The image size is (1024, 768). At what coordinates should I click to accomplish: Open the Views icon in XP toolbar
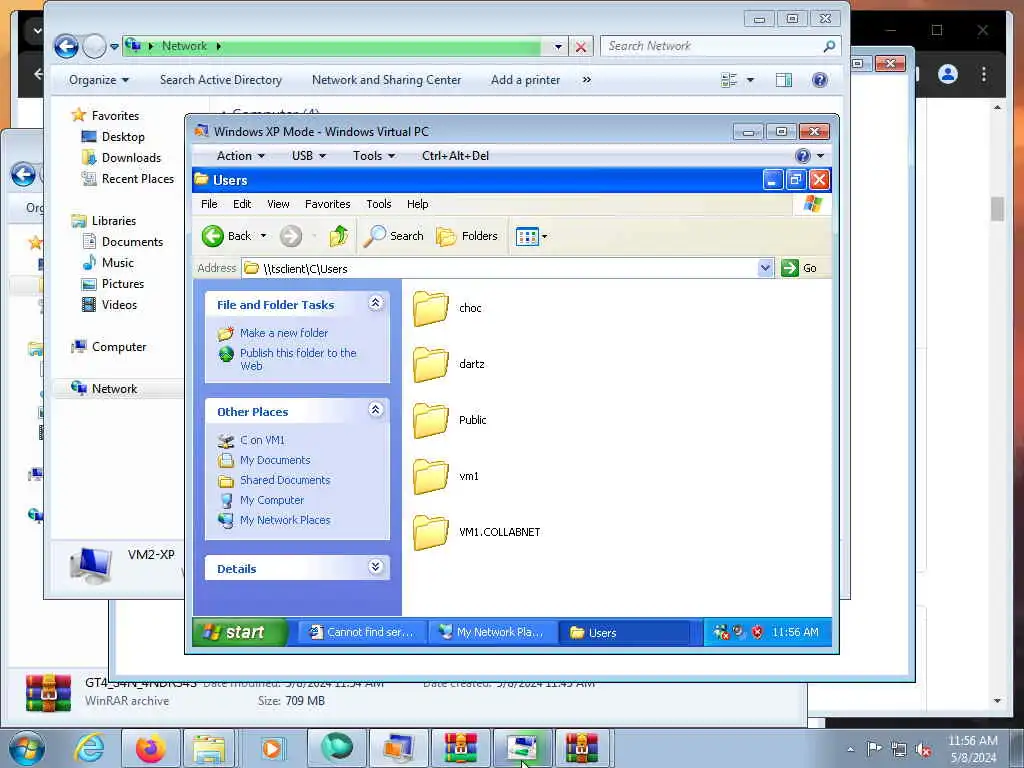coord(526,236)
